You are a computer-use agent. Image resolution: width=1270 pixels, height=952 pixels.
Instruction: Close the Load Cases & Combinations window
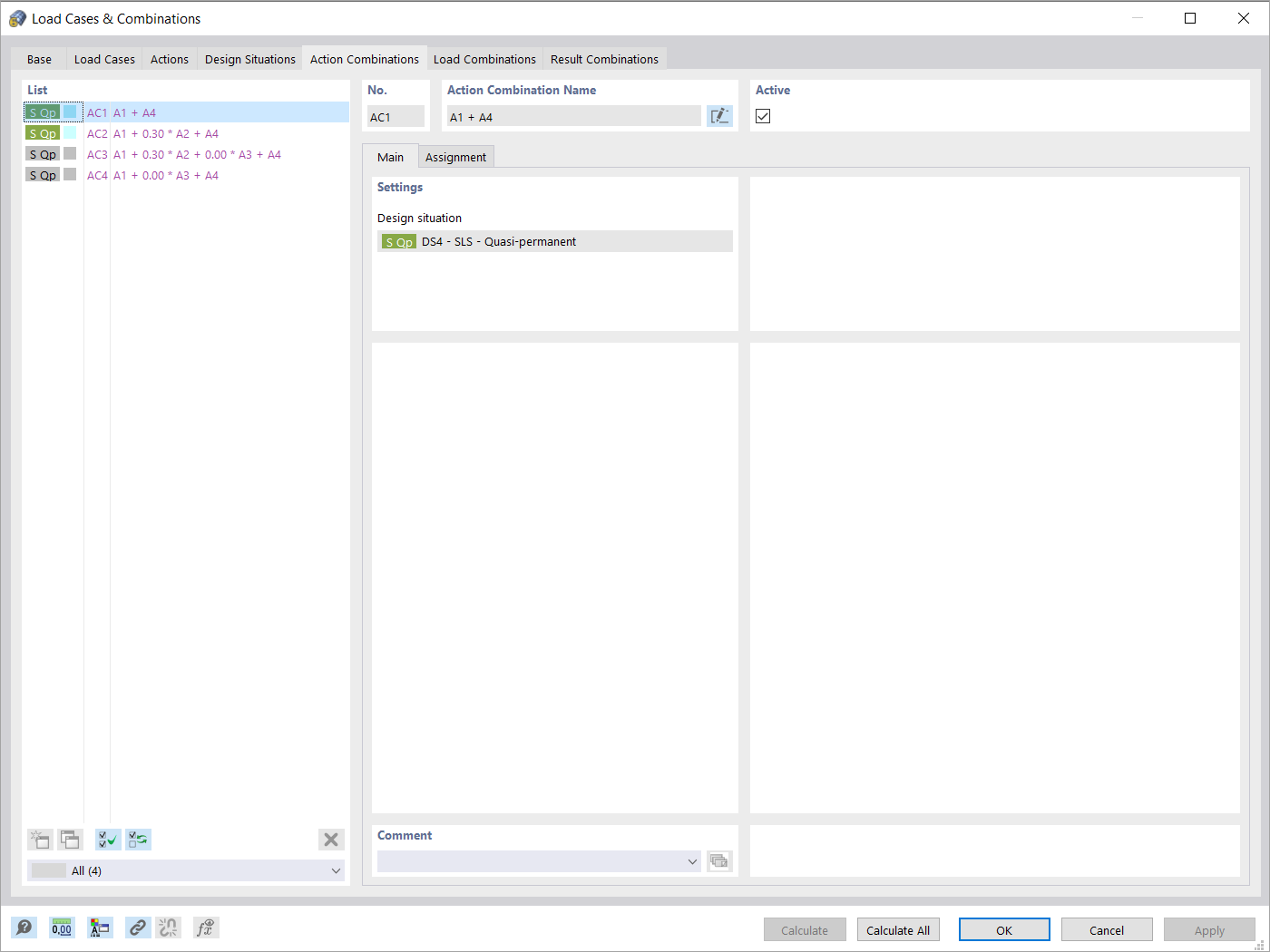tap(1244, 18)
